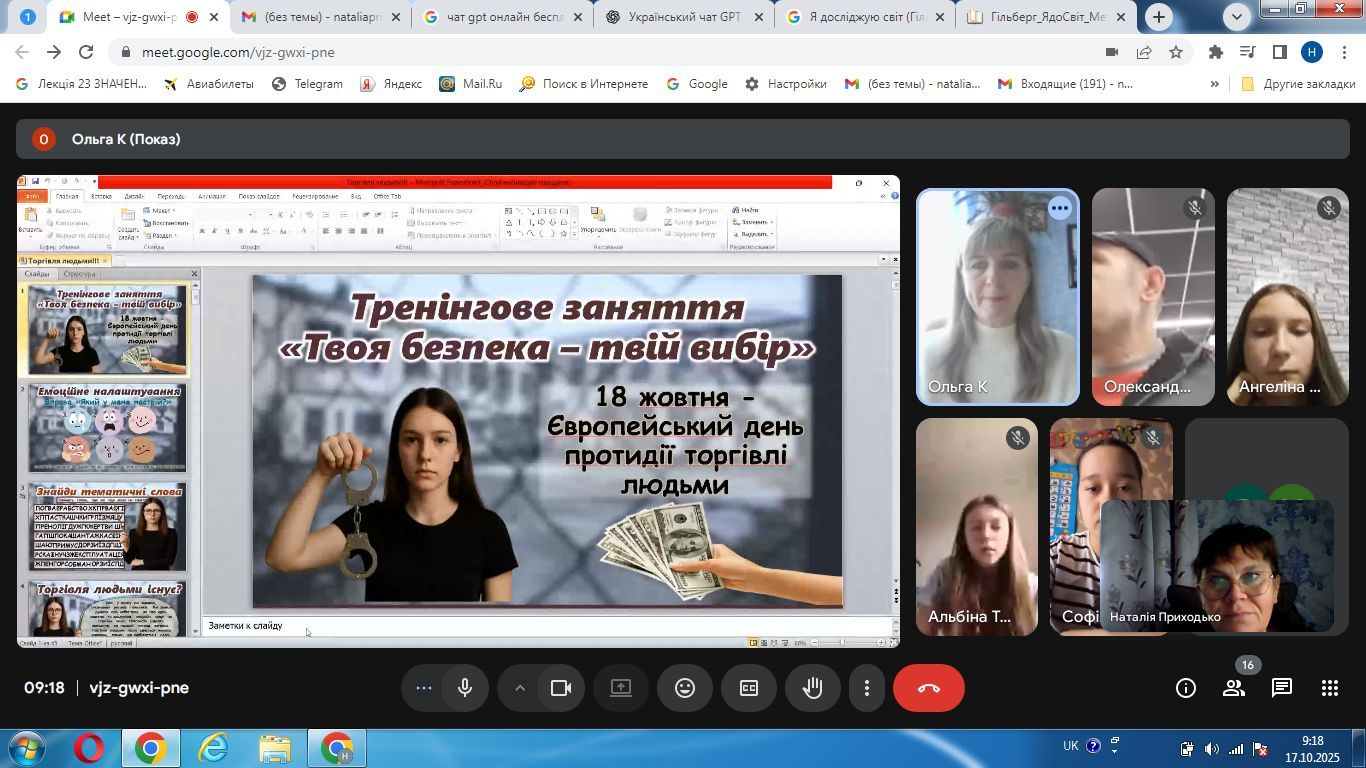The height and width of the screenshot is (768, 1366).
Task: Switch to Український чат GPT tab
Action: [x=685, y=17]
